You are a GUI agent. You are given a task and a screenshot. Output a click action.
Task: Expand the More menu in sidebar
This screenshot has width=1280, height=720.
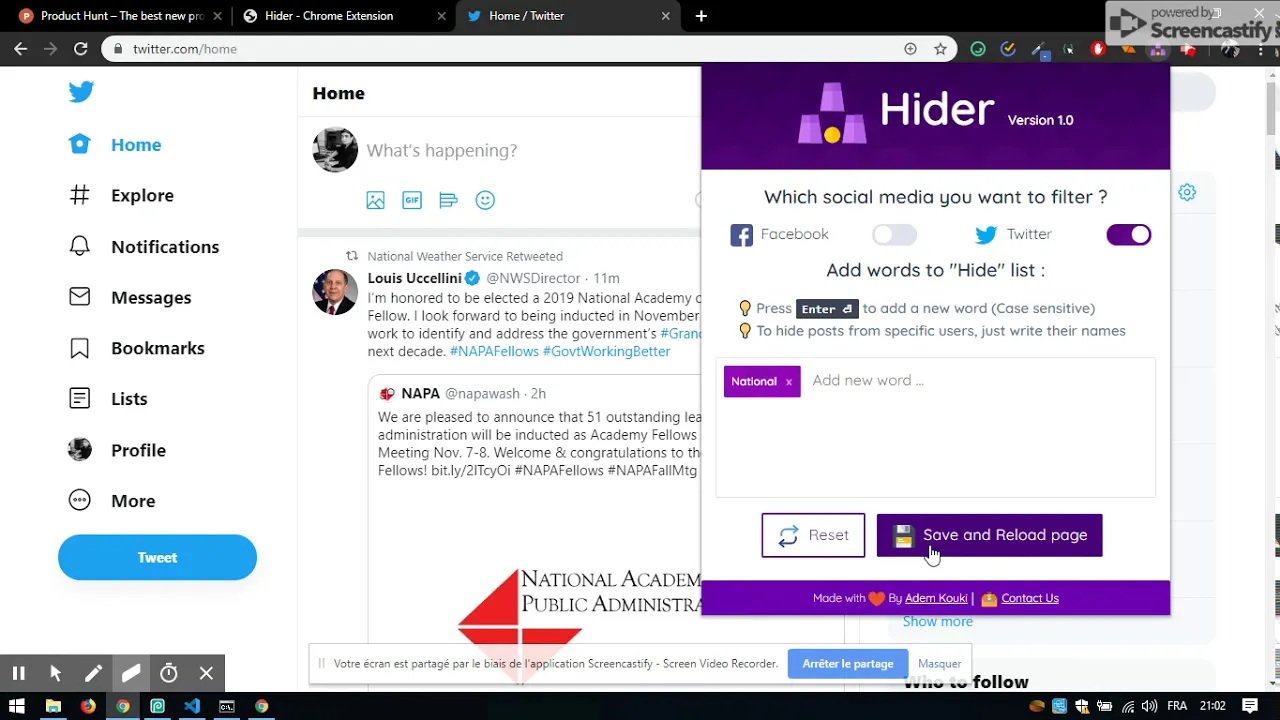[x=112, y=501]
